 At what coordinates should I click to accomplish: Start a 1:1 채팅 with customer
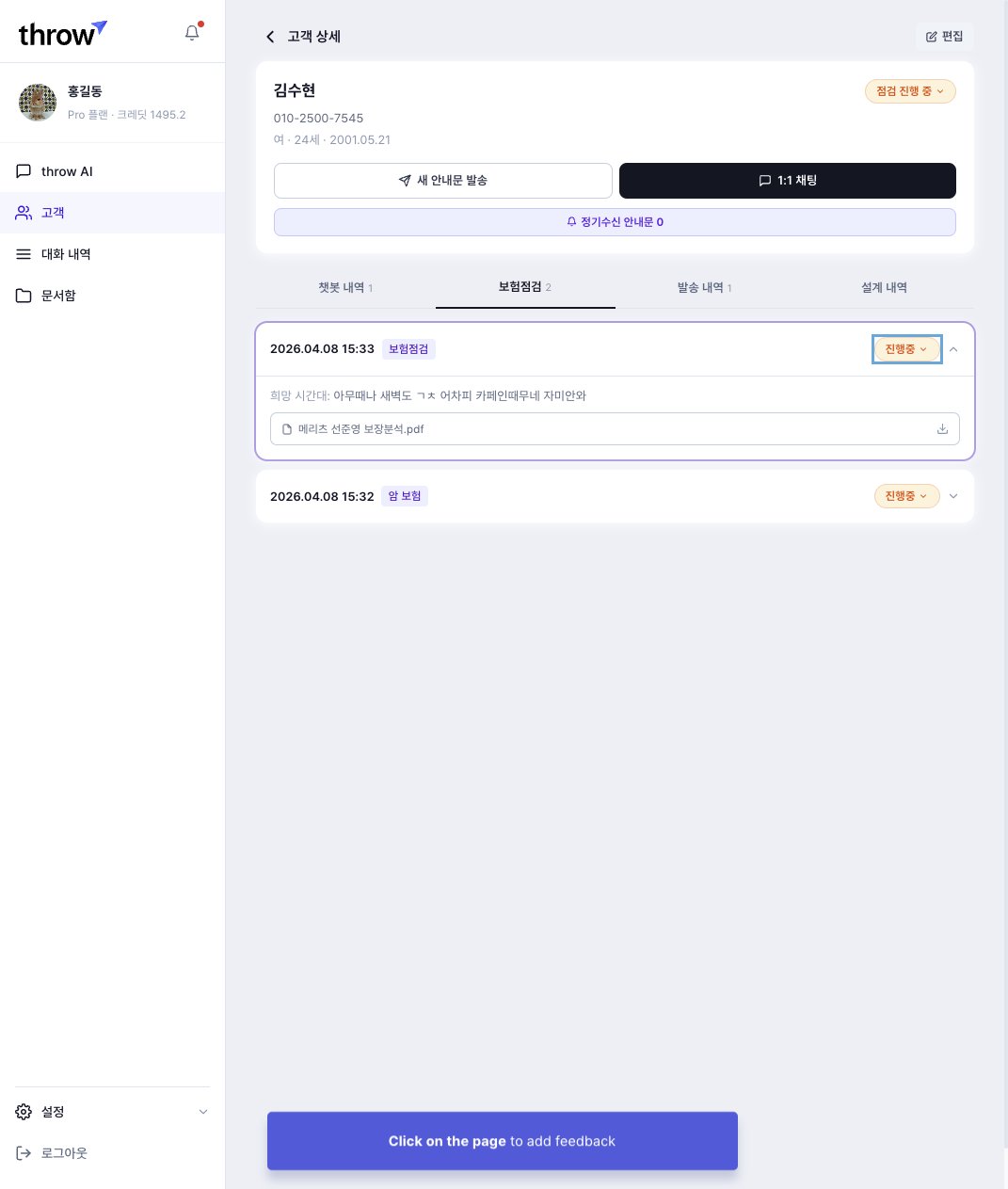(787, 181)
